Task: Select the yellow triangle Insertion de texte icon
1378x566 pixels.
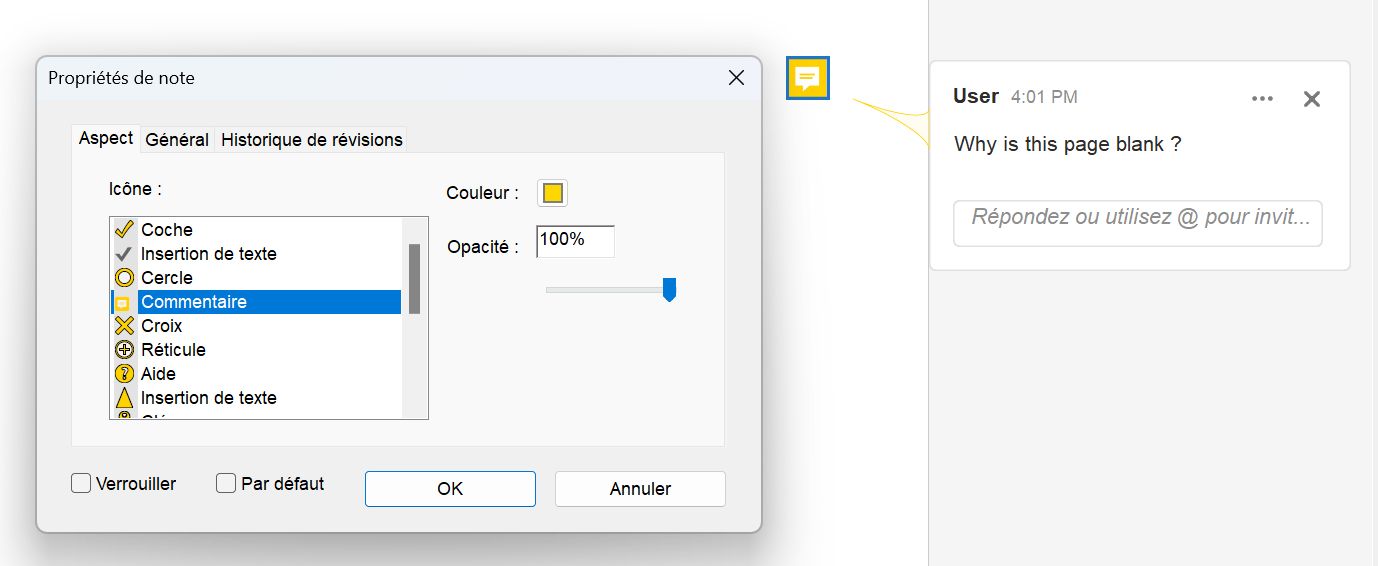Action: [208, 398]
